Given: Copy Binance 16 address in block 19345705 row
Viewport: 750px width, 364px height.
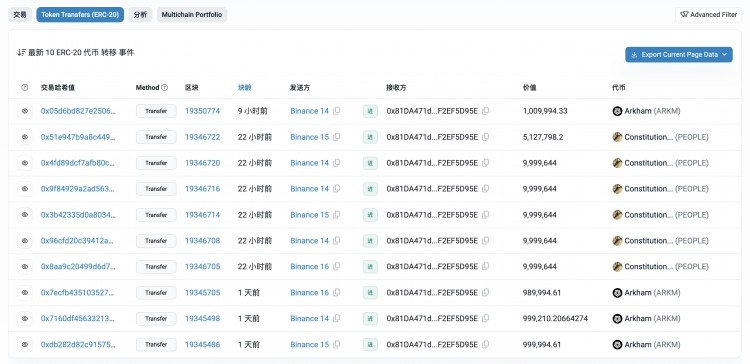Looking at the screenshot, I should (336, 293).
